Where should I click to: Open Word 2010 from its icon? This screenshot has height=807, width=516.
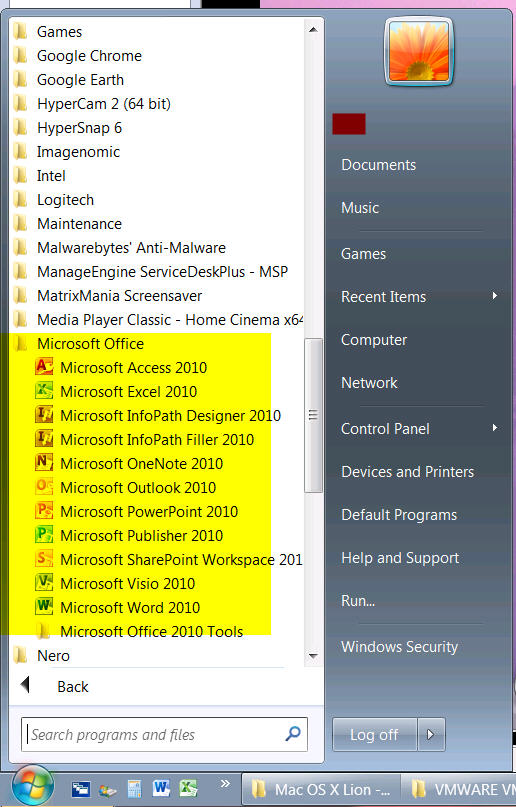(44, 607)
